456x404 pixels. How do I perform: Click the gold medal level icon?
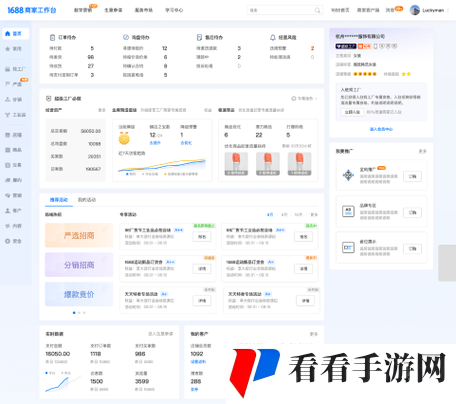pos(124,138)
